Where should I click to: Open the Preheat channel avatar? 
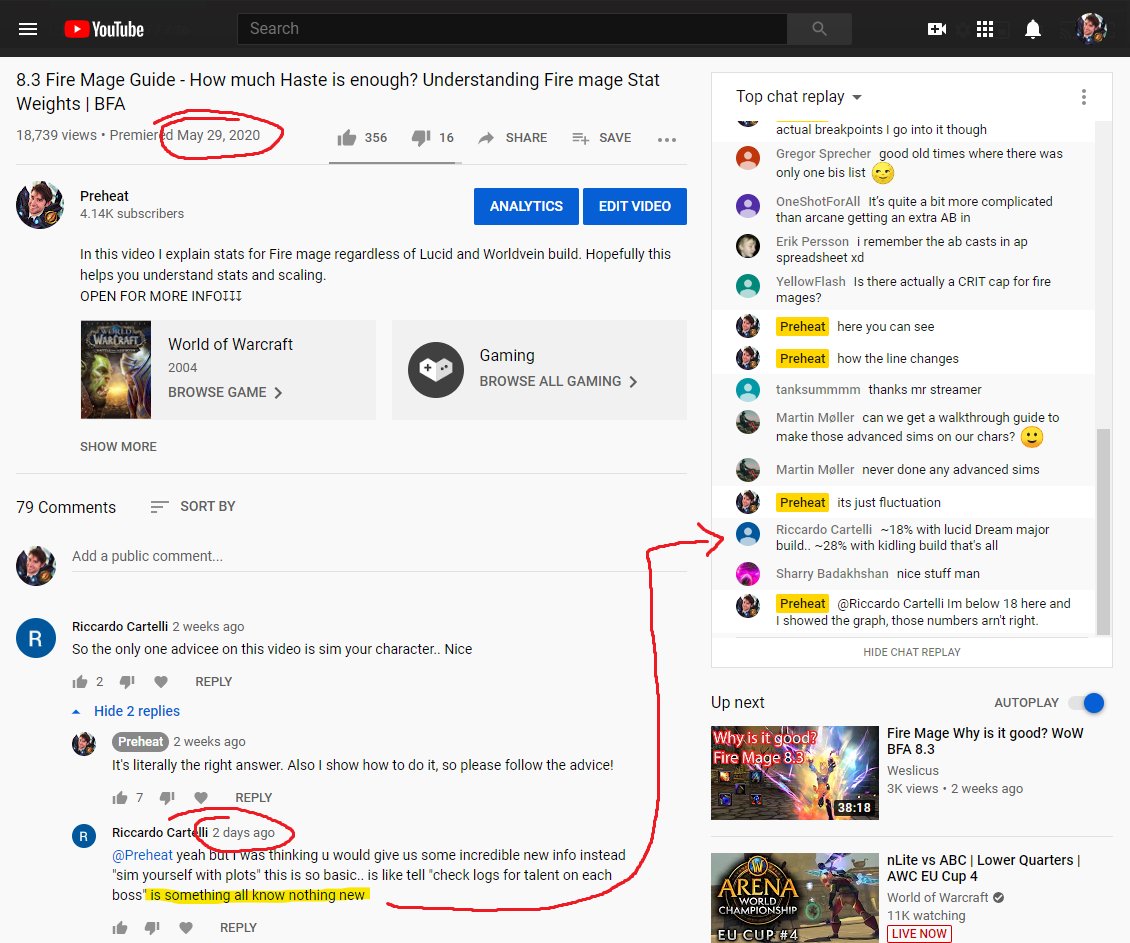pos(40,205)
